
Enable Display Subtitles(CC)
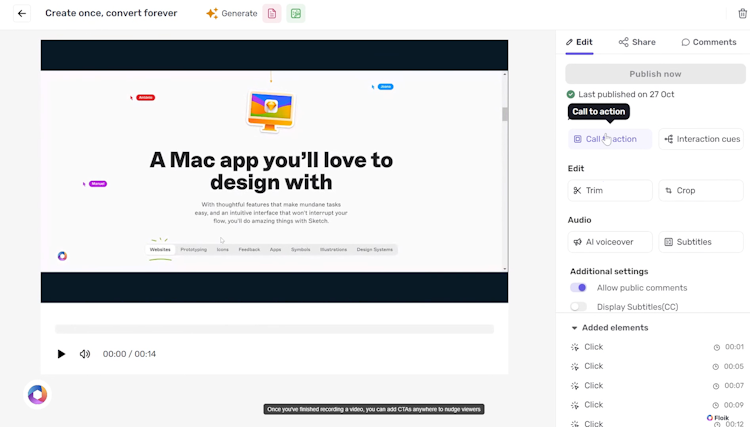[578, 307]
